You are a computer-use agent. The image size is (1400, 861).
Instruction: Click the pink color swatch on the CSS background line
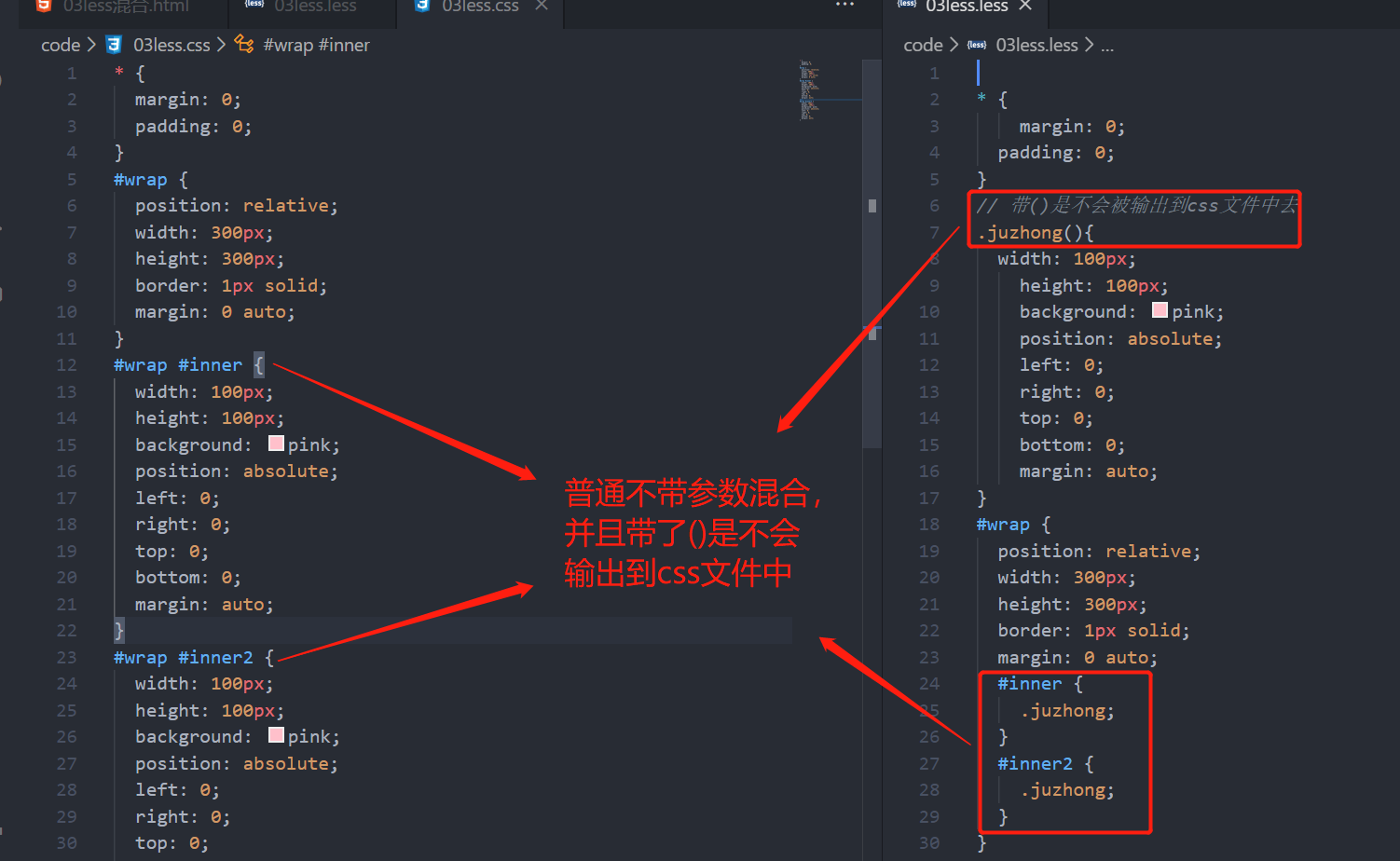point(275,444)
